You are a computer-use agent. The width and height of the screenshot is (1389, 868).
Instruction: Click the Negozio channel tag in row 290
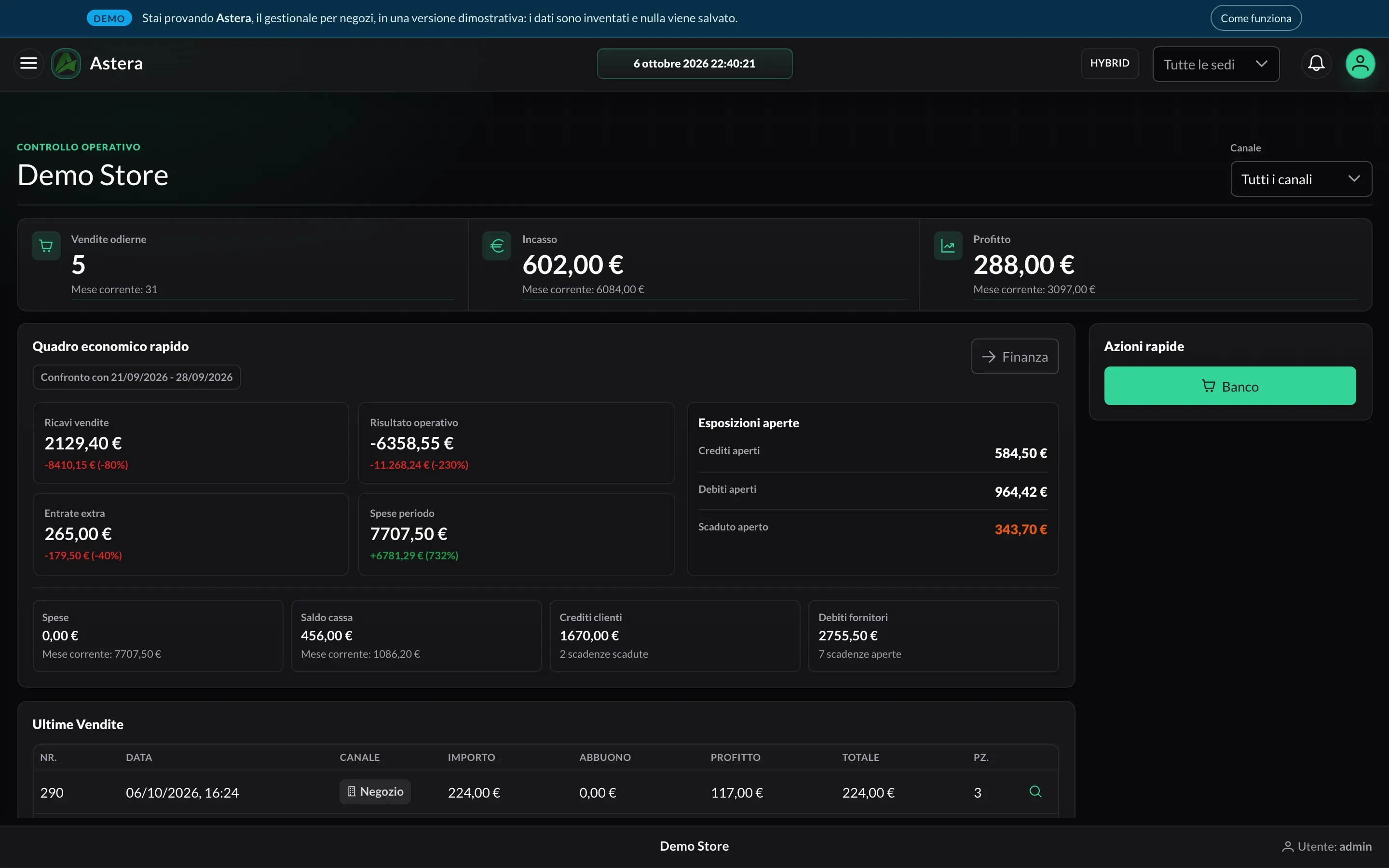375,792
